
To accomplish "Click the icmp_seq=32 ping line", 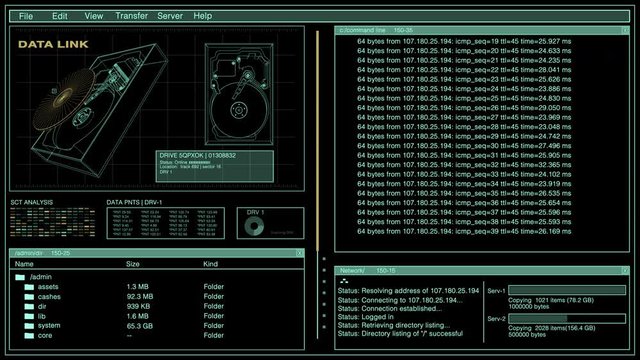I will (464, 165).
